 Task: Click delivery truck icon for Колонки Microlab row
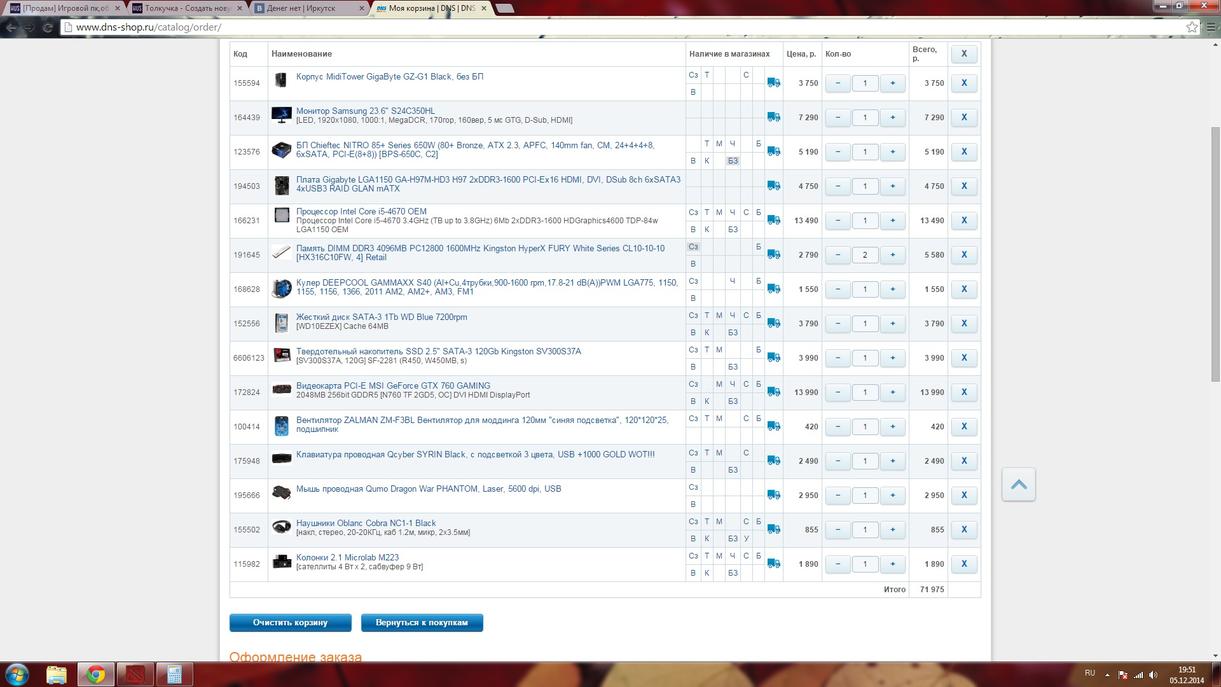point(773,564)
